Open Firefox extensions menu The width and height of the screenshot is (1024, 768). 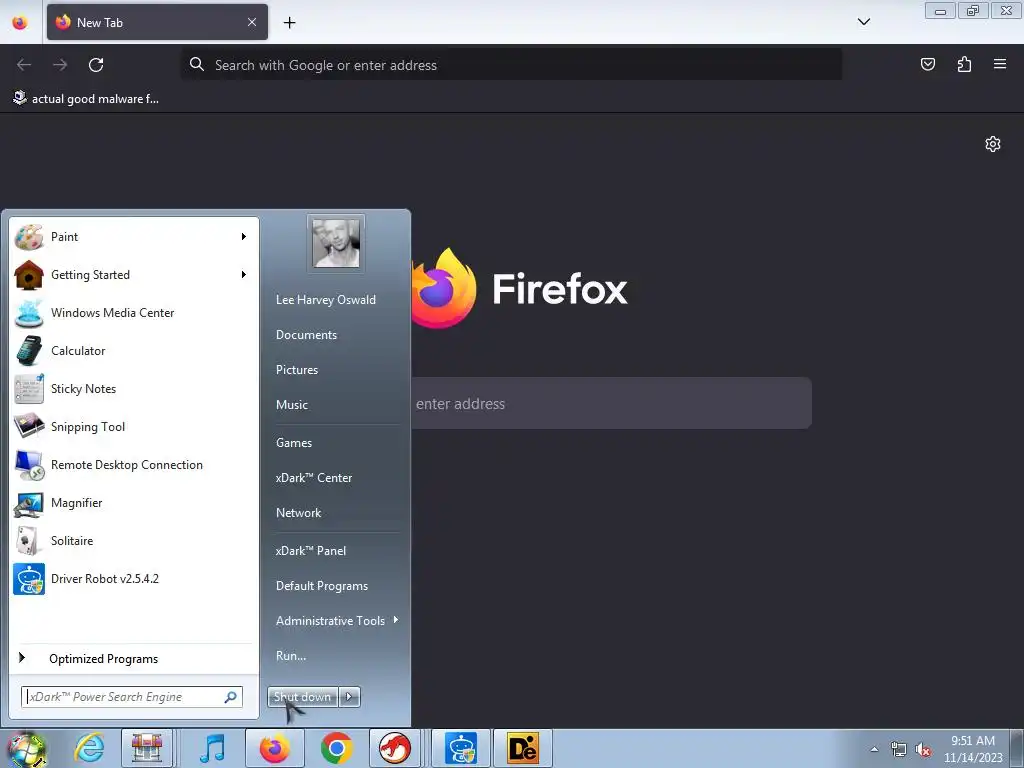(964, 64)
